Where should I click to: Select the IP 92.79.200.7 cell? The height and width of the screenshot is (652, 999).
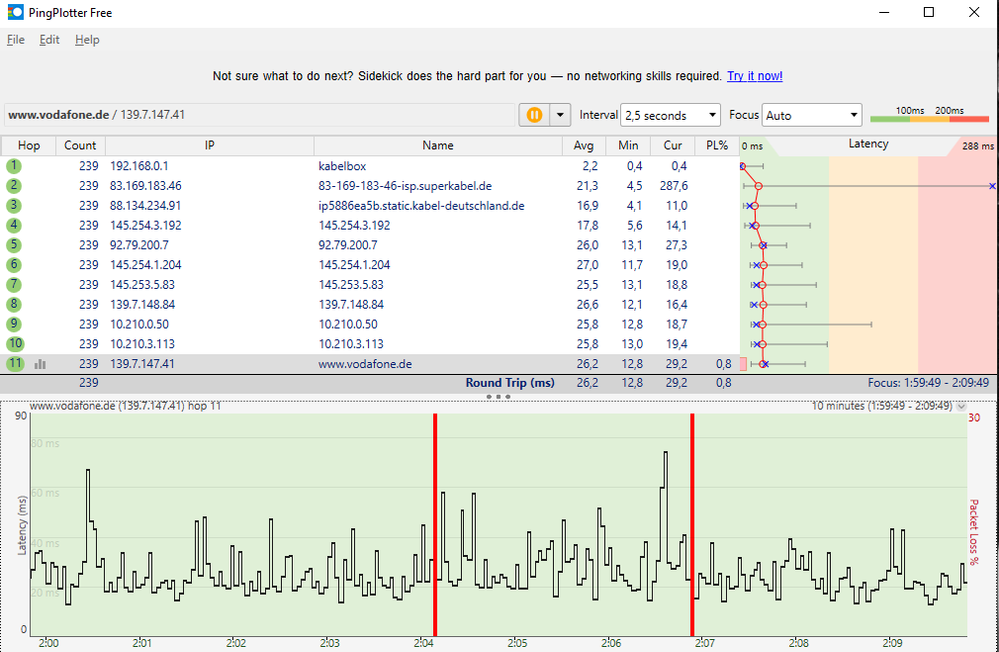pos(139,245)
